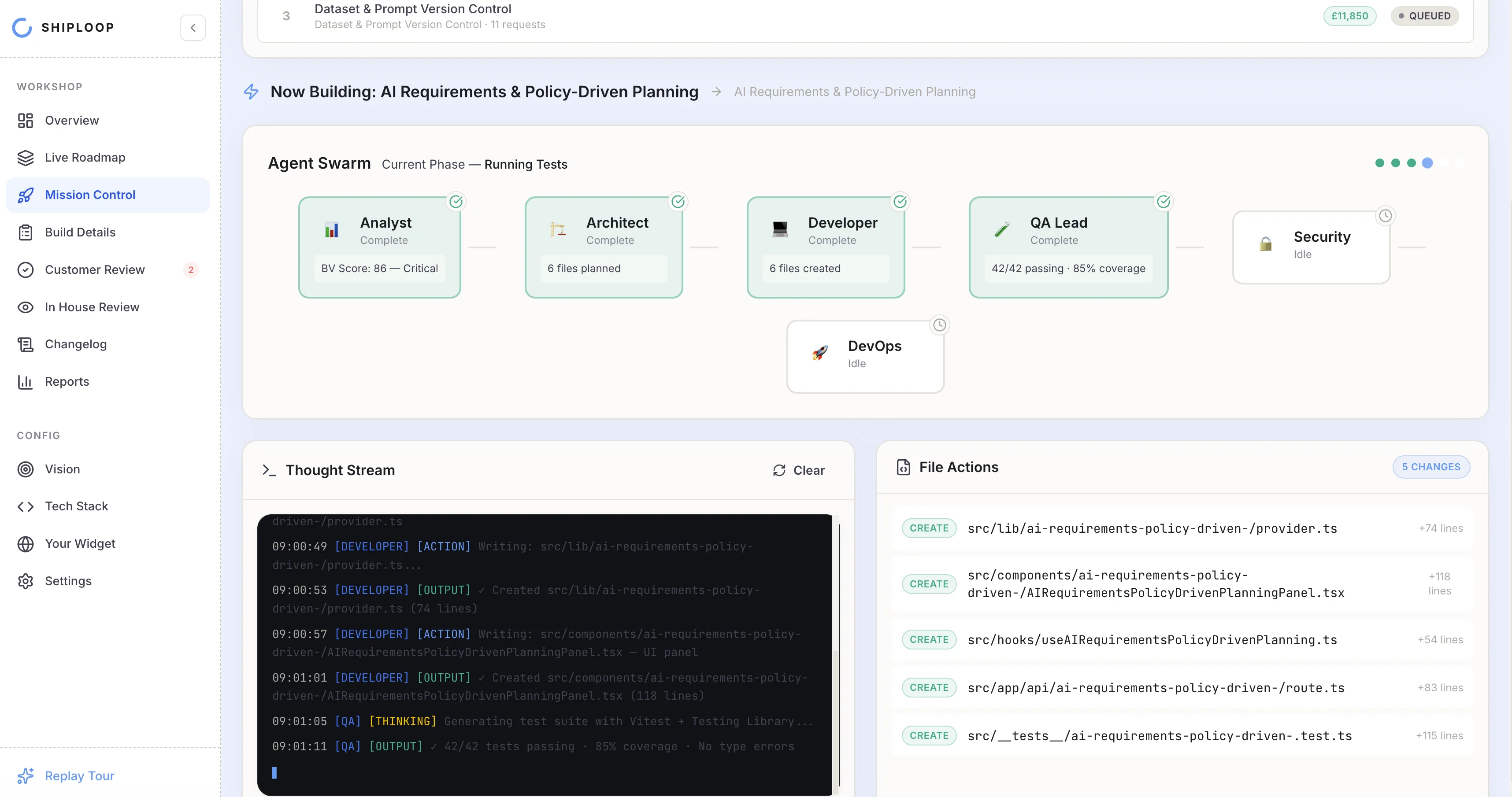Screen dimensions: 1512x797
Task: Collapse the sidebar with chevron button
Action: (x=193, y=28)
